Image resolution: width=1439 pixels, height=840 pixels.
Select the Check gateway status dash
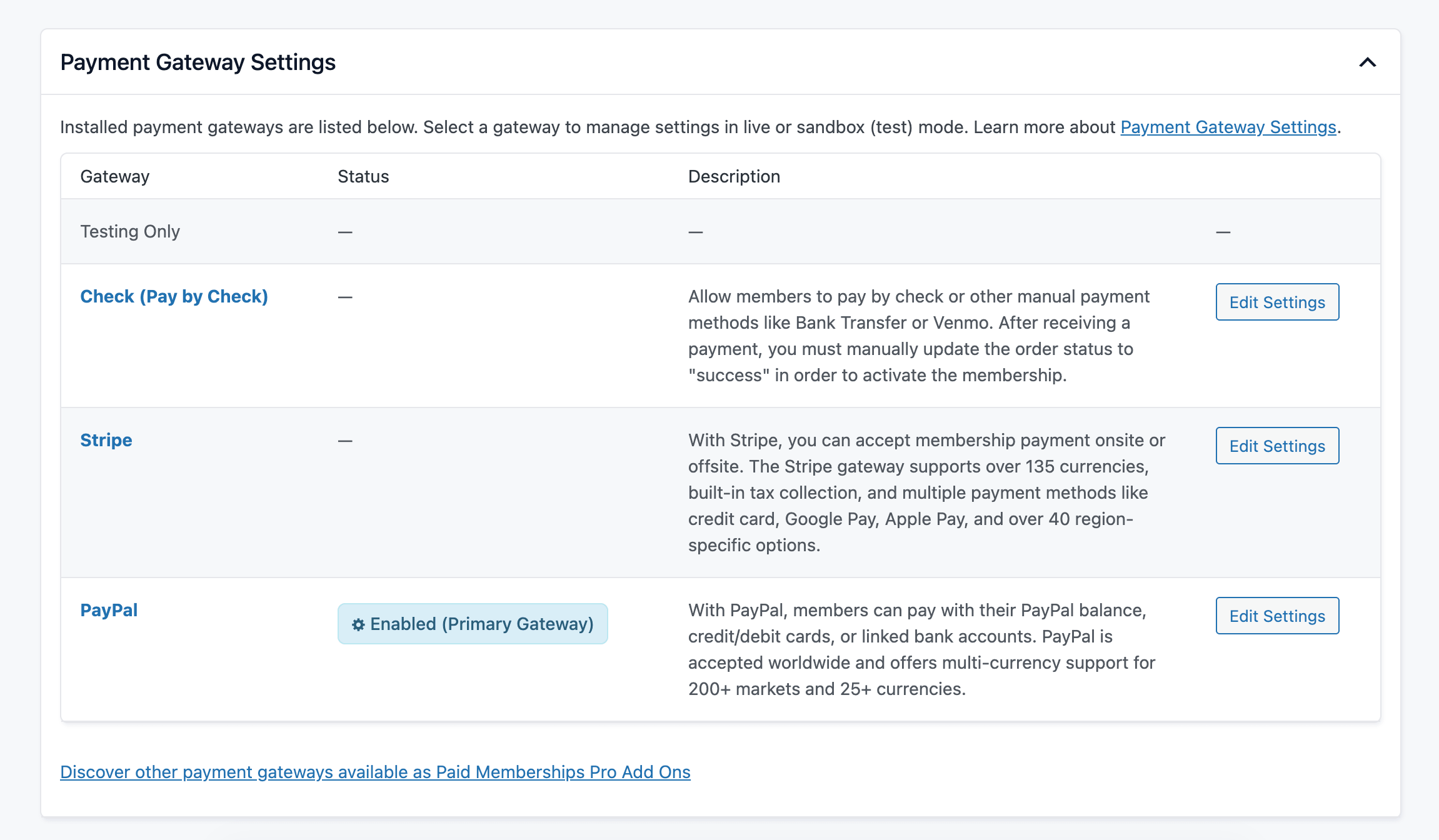(x=343, y=296)
